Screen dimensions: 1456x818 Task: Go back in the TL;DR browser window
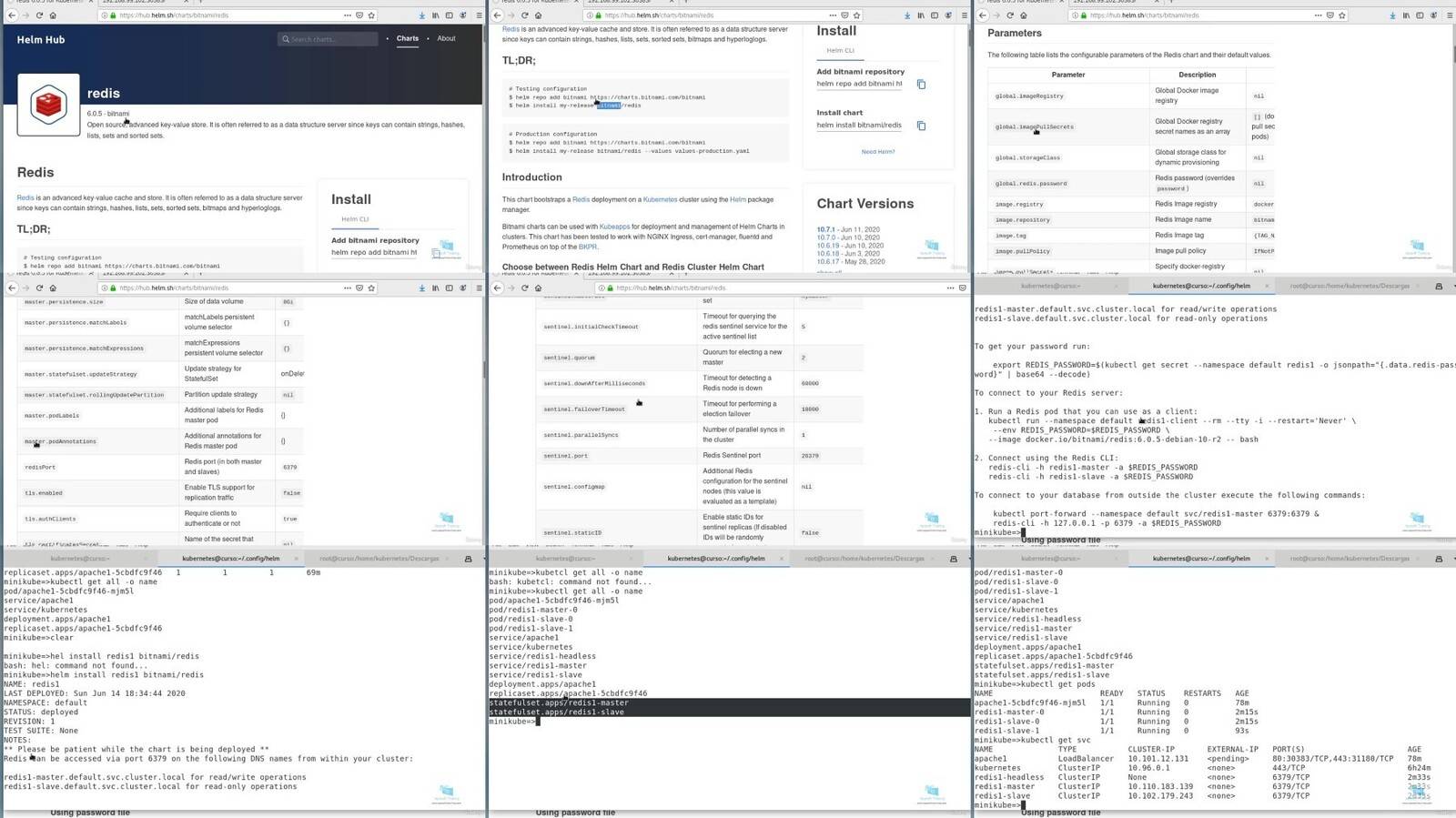pyautogui.click(x=497, y=15)
